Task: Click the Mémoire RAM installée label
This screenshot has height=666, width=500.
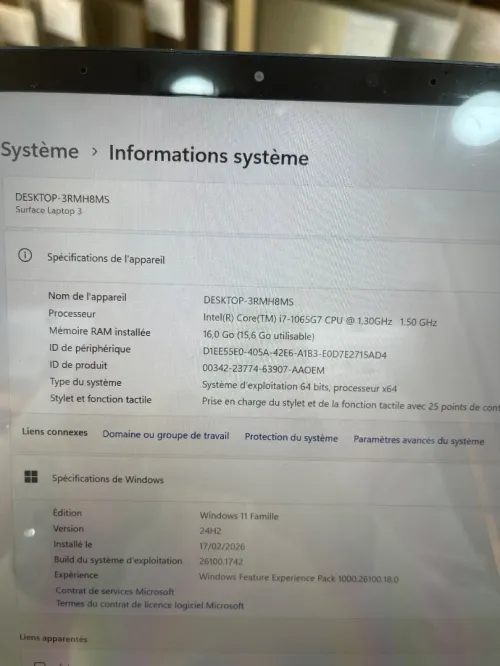Action: pyautogui.click(x=99, y=331)
